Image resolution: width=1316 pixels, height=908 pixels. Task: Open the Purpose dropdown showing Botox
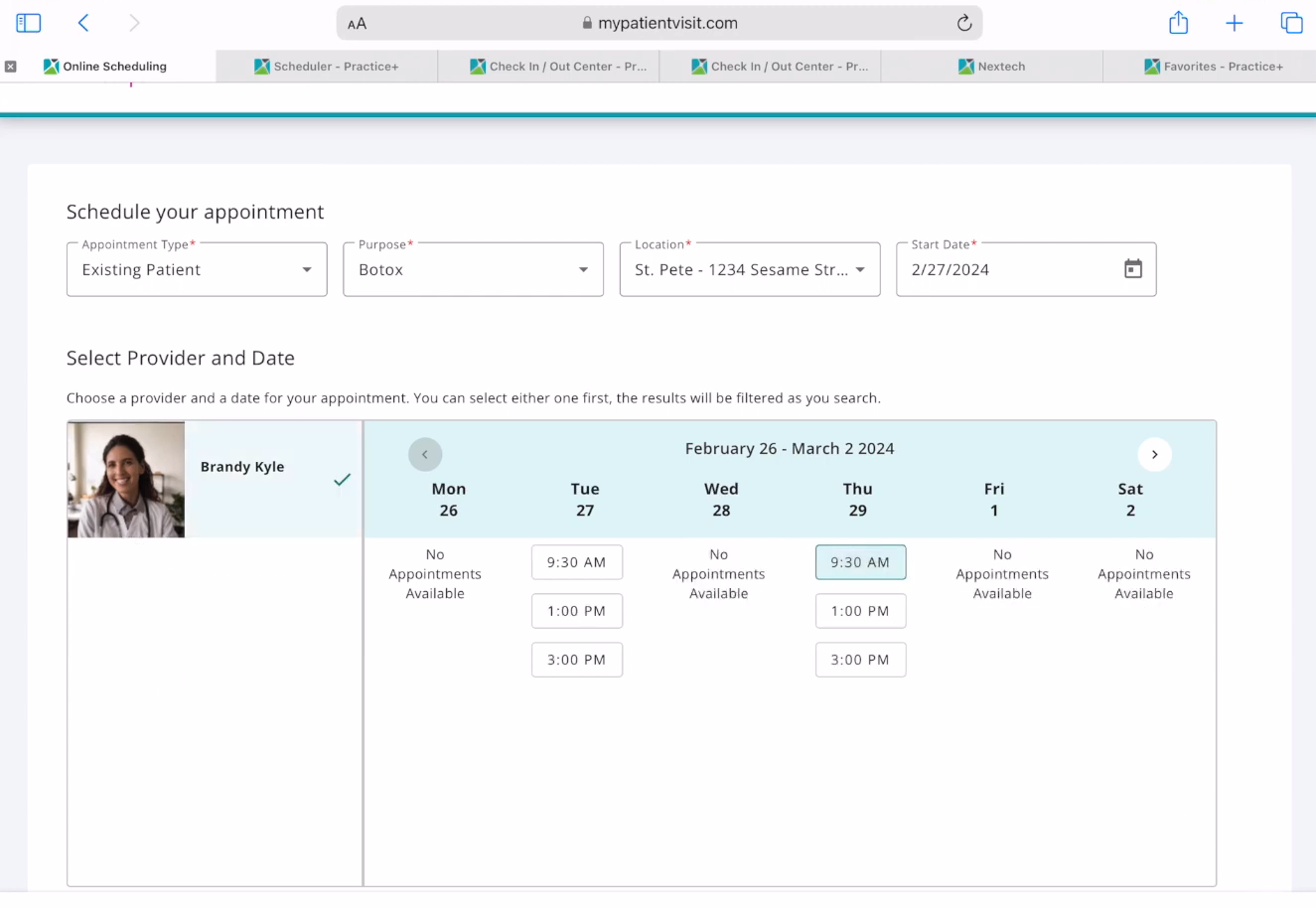click(473, 269)
